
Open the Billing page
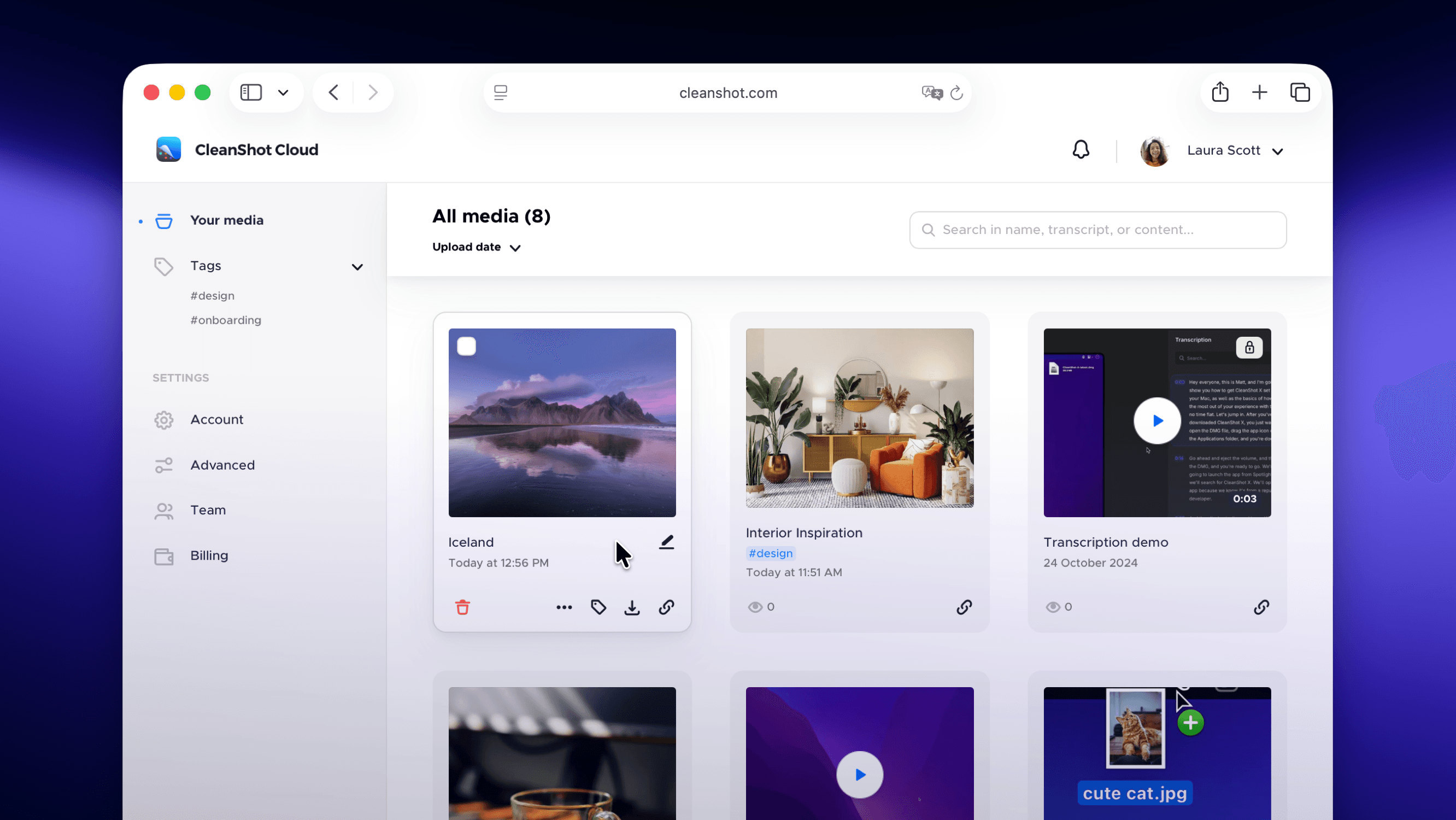click(209, 556)
